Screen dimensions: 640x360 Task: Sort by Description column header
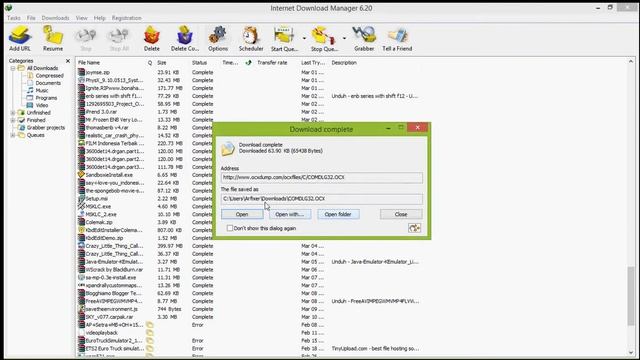tap(344, 63)
